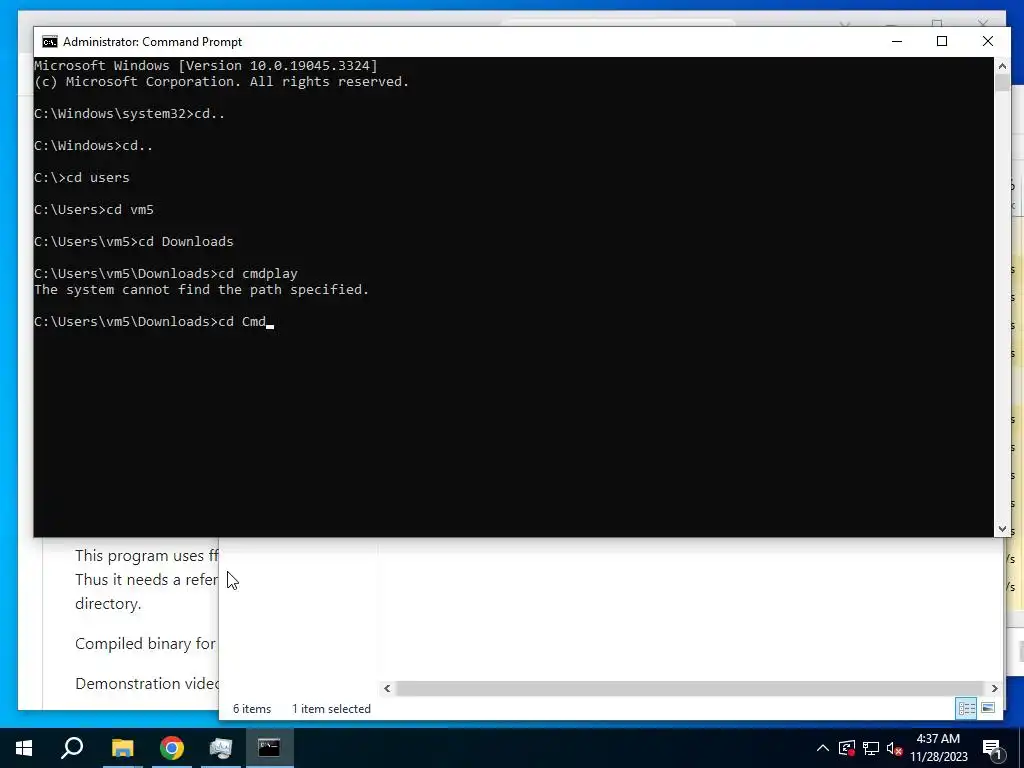Open the security warning tray icon
The width and height of the screenshot is (1024, 768).
coord(846,748)
